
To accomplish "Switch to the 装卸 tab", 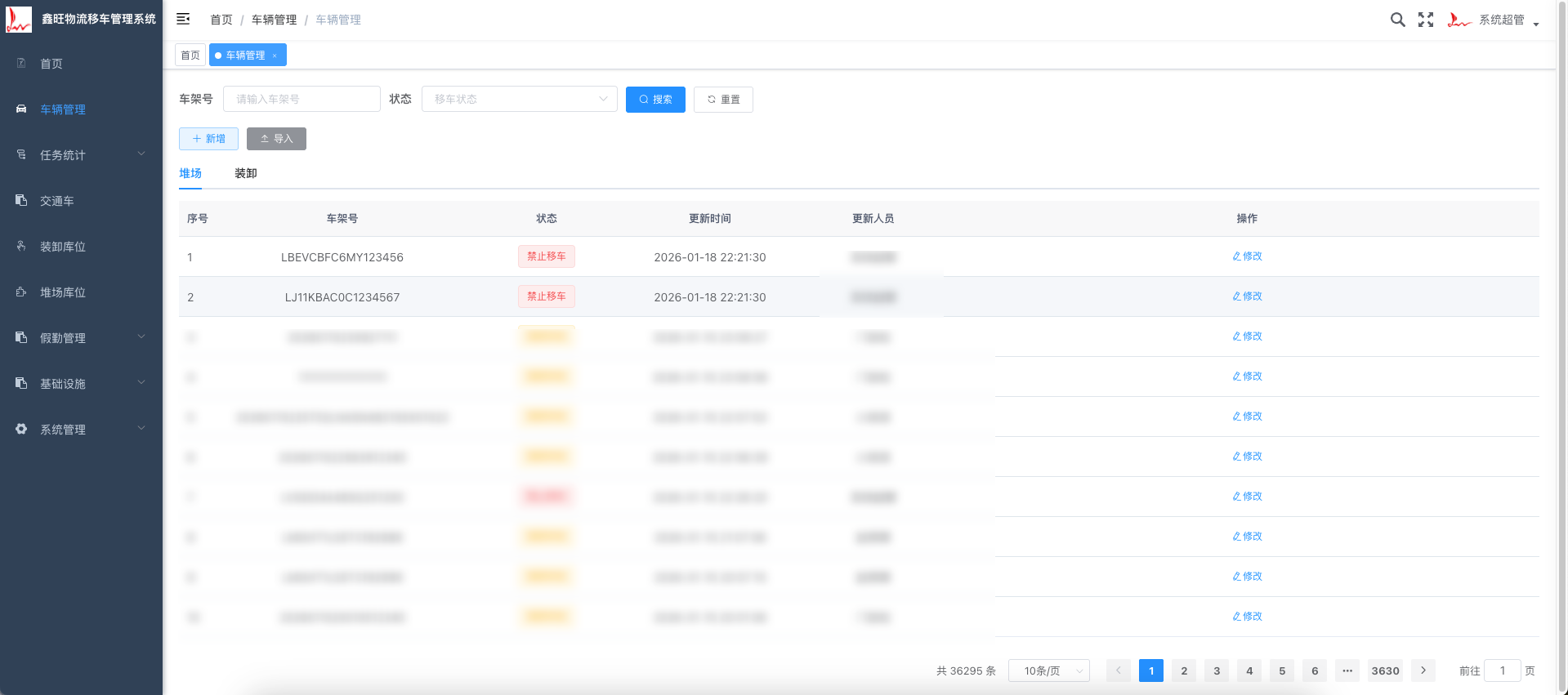I will pos(246,173).
